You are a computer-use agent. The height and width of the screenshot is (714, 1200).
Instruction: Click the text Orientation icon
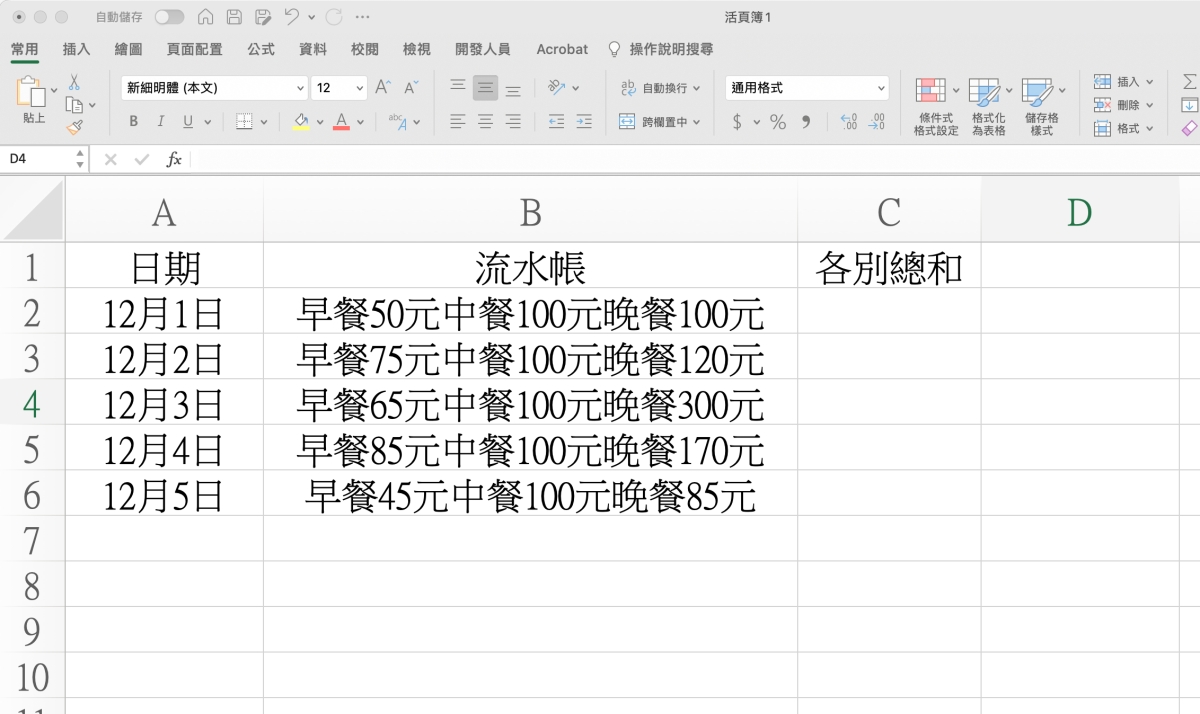pyautogui.click(x=558, y=88)
